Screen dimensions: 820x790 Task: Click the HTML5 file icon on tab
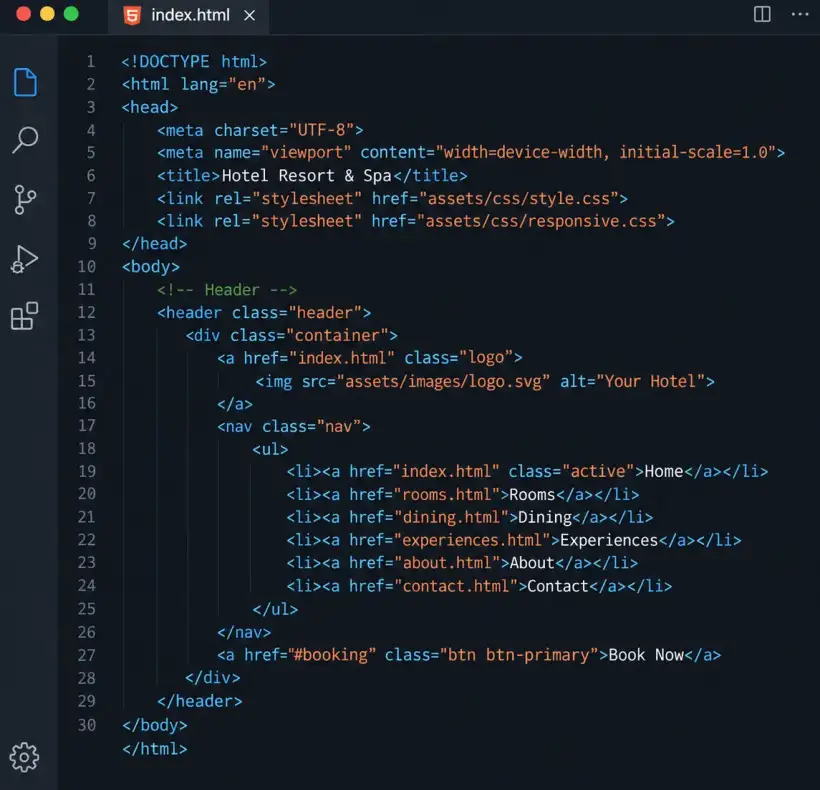pyautogui.click(x=132, y=15)
